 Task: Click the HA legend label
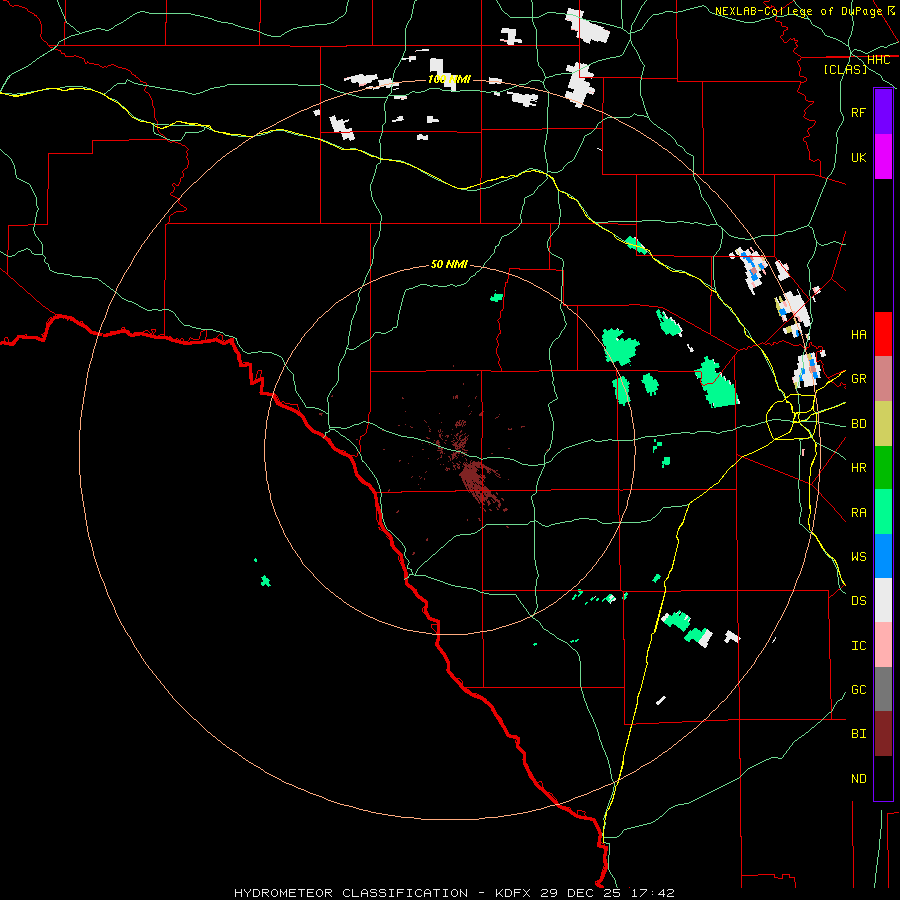(859, 335)
